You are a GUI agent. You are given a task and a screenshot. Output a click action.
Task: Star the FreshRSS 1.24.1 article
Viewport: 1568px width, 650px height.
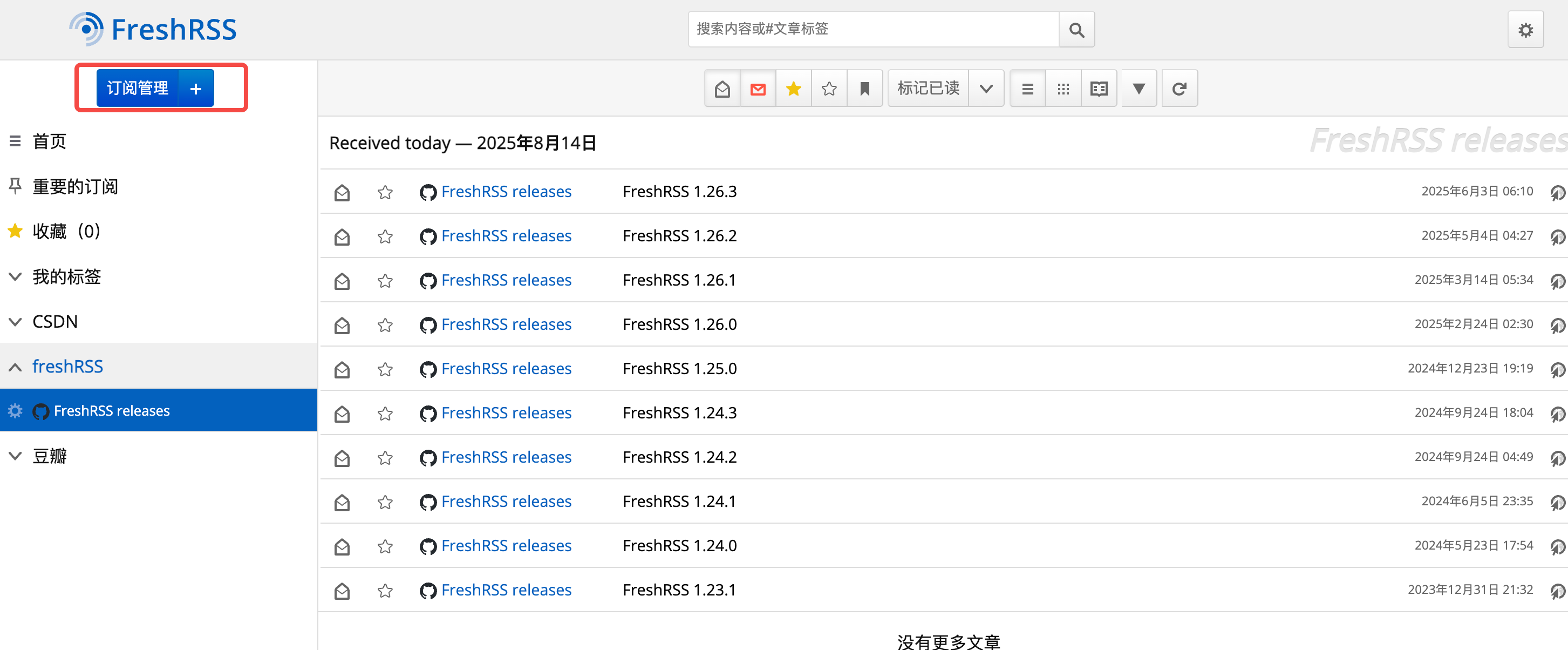pyautogui.click(x=385, y=502)
